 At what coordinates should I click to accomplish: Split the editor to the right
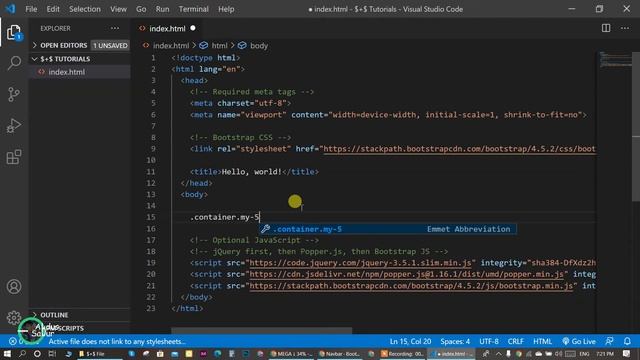pyautogui.click(x=606, y=28)
